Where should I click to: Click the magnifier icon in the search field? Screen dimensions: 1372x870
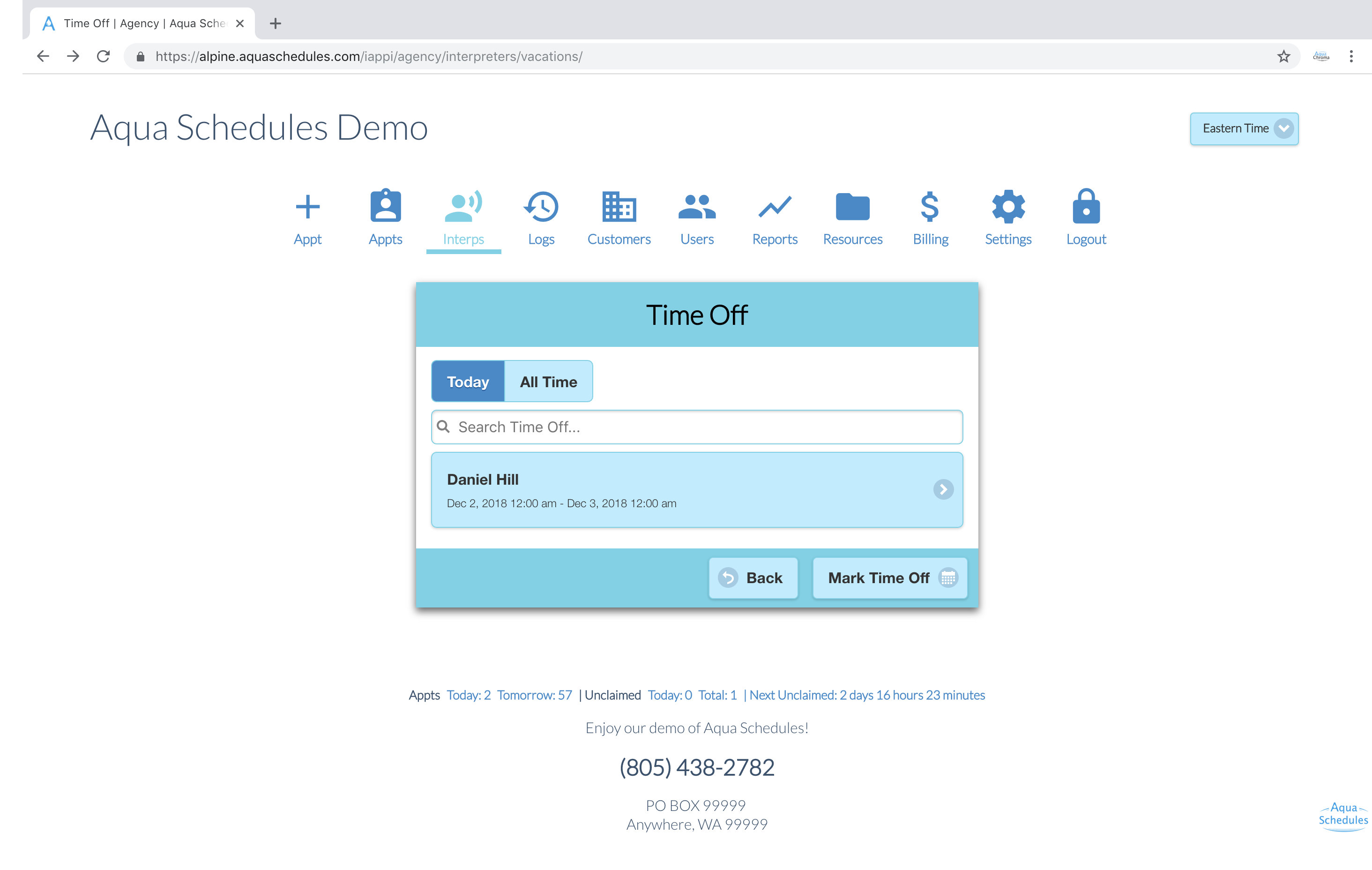pos(443,427)
